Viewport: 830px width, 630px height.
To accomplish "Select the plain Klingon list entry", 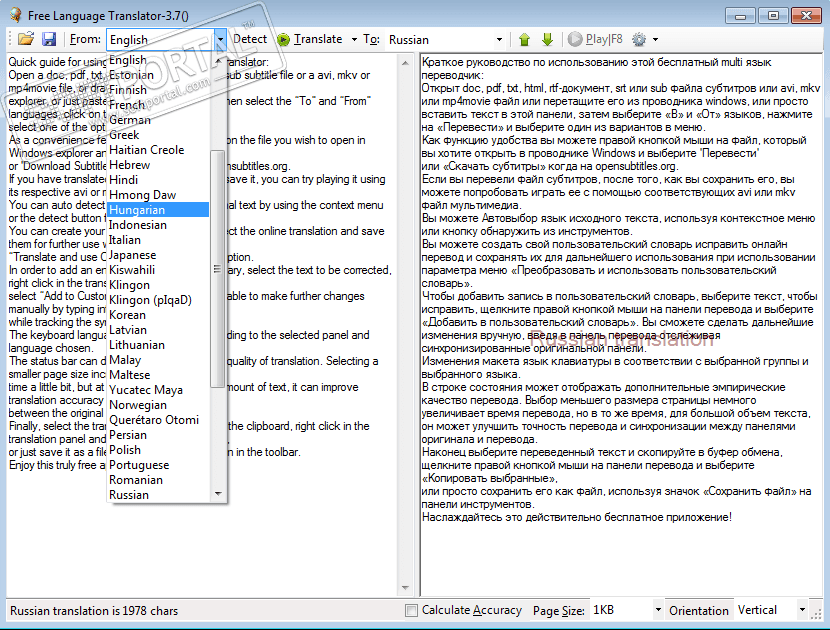I will pyautogui.click(x=158, y=285).
